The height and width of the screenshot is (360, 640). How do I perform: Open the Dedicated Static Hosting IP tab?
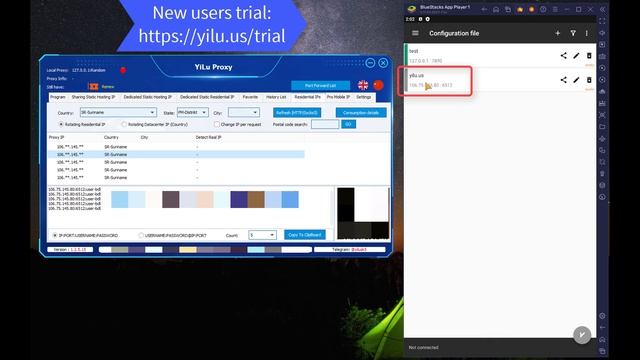point(147,97)
